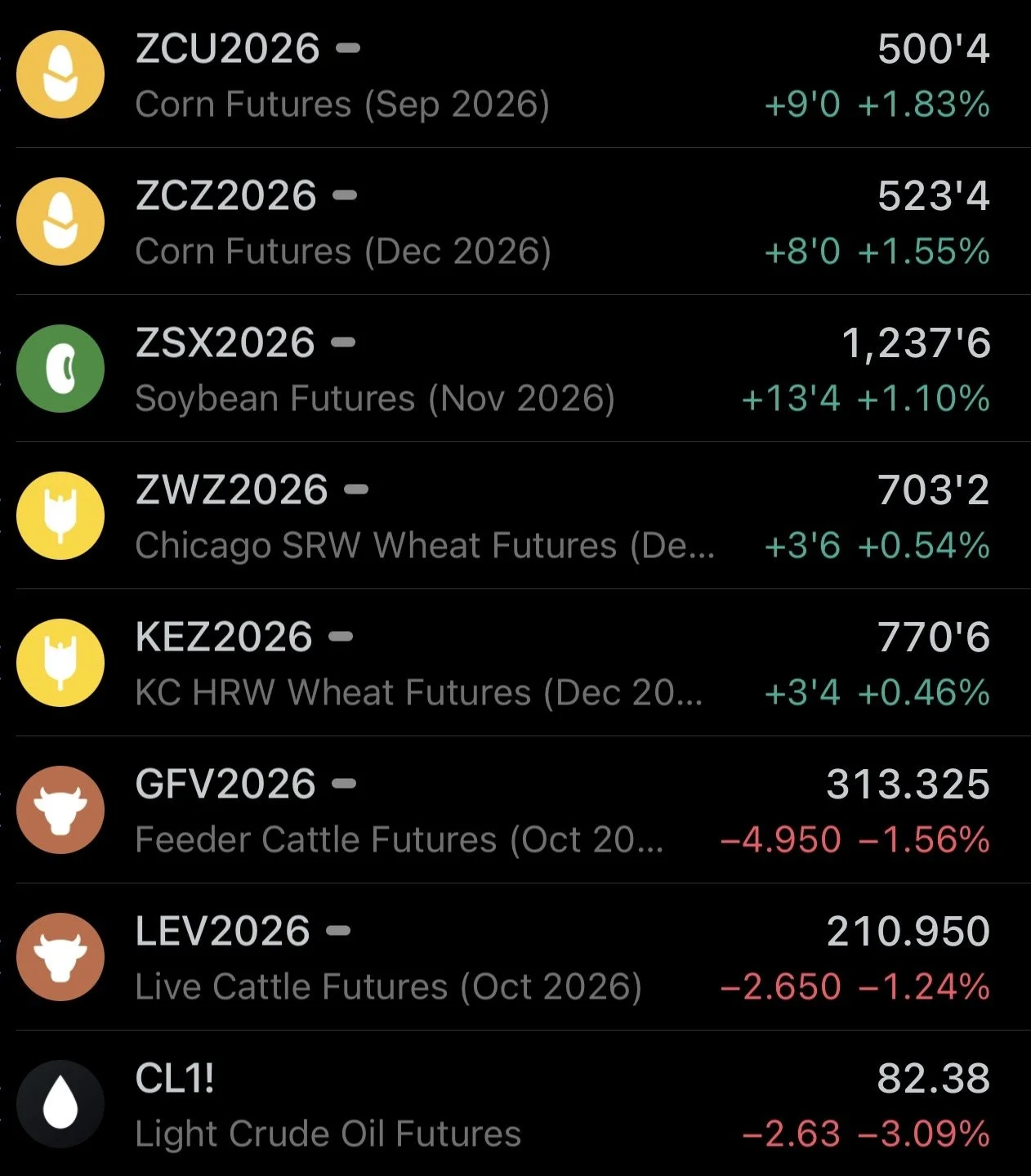
Task: Tap the corn icon for ZCU2026
Action: tap(60, 74)
